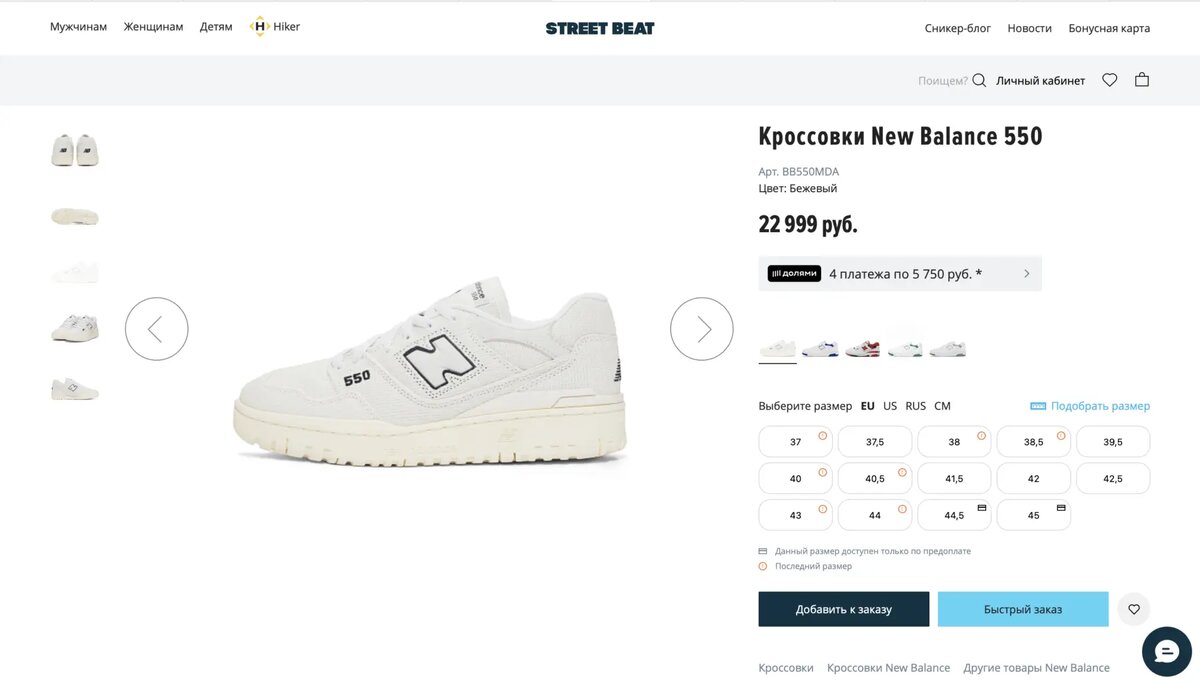Viewport: 1200px width, 685px height.
Task: Show next product photo with right arrow
Action: 702,329
